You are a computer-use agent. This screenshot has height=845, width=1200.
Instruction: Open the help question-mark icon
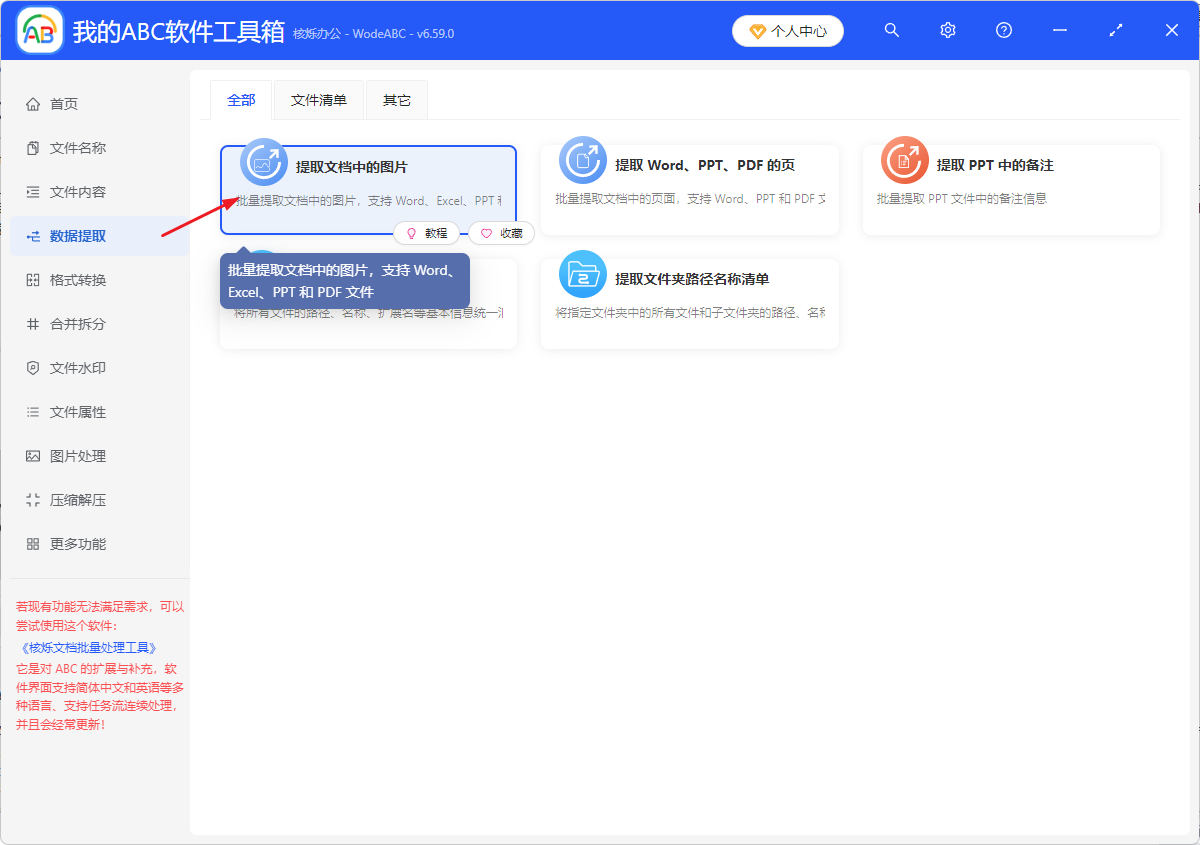pos(1003,30)
